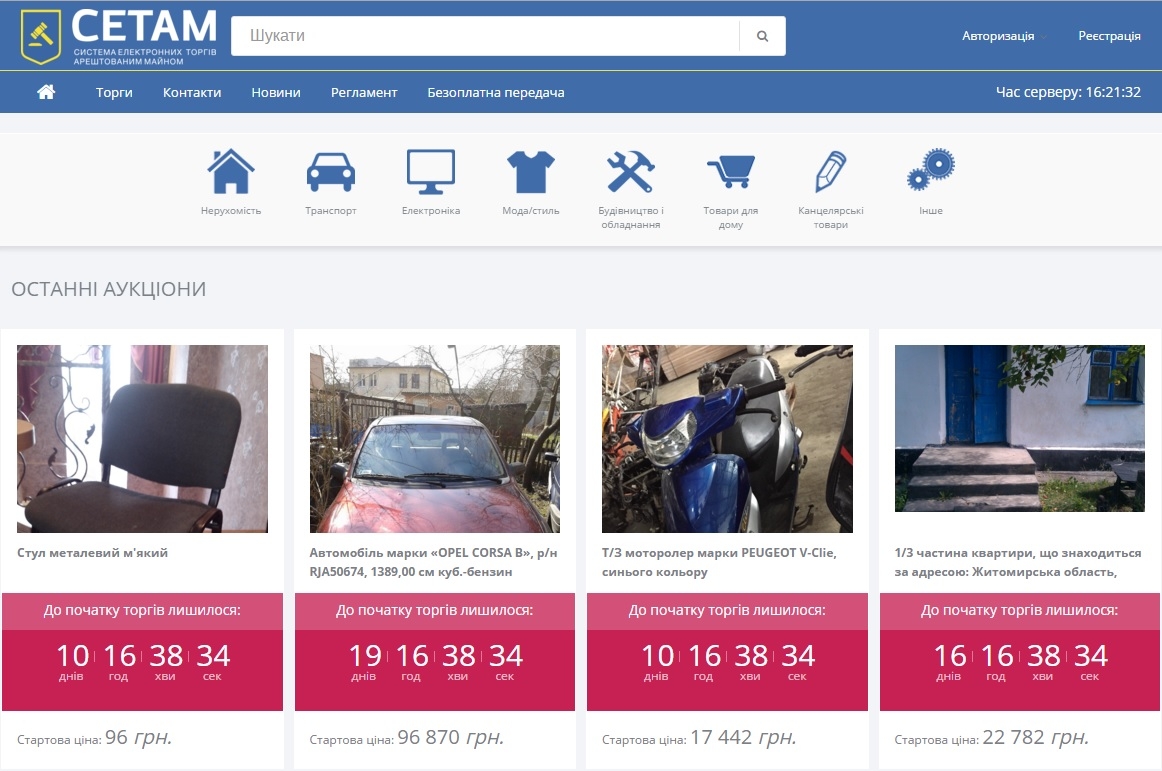
Task: Open the Реєстрація link
Action: pos(1109,36)
